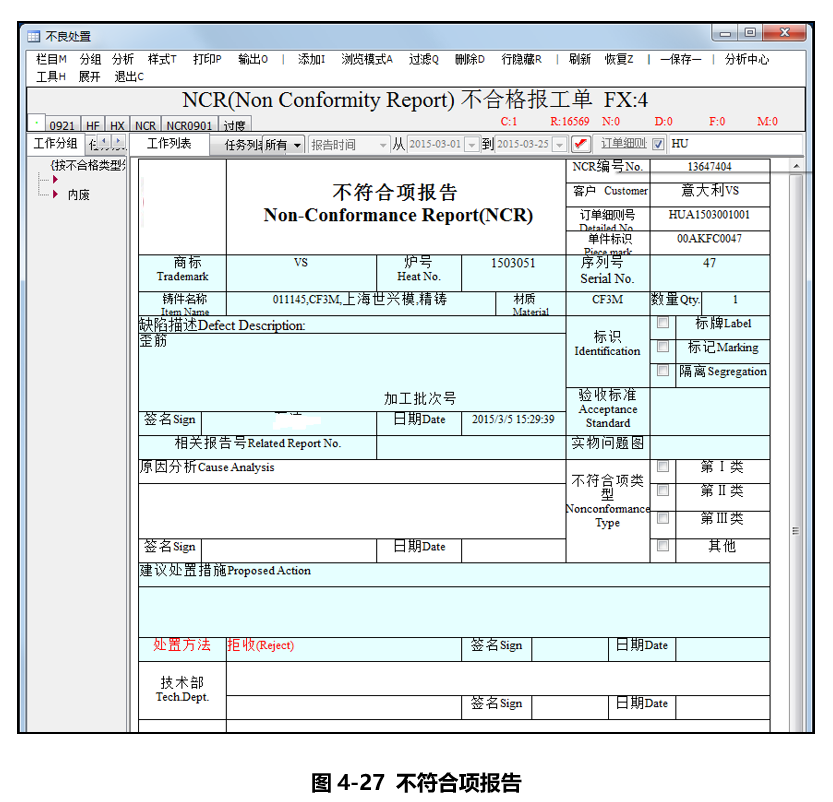The height and width of the screenshot is (802, 833).
Task: Click the Proposed Action text area
Action: click(454, 612)
